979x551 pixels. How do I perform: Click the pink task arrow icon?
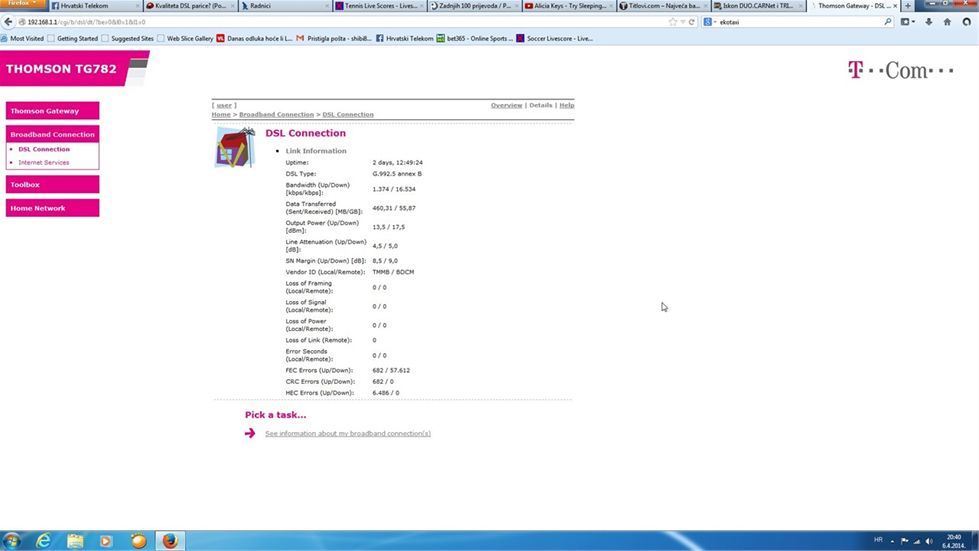[250, 433]
